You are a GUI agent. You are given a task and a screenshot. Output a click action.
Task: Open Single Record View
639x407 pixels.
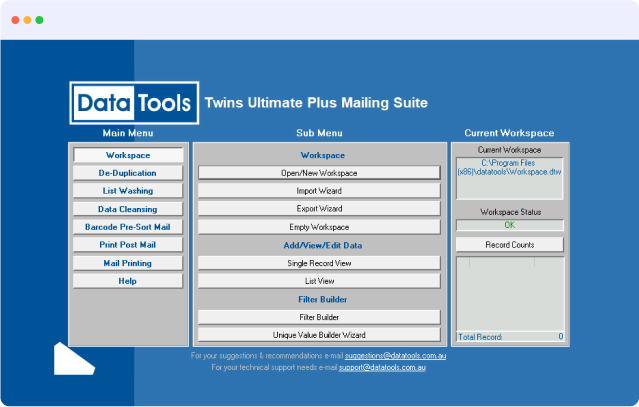(319, 263)
